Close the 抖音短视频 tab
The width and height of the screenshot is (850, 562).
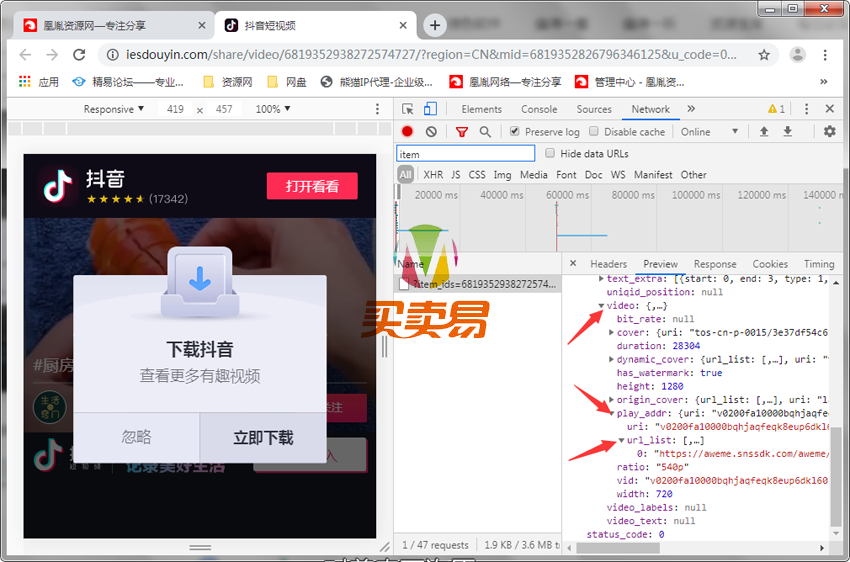(403, 25)
